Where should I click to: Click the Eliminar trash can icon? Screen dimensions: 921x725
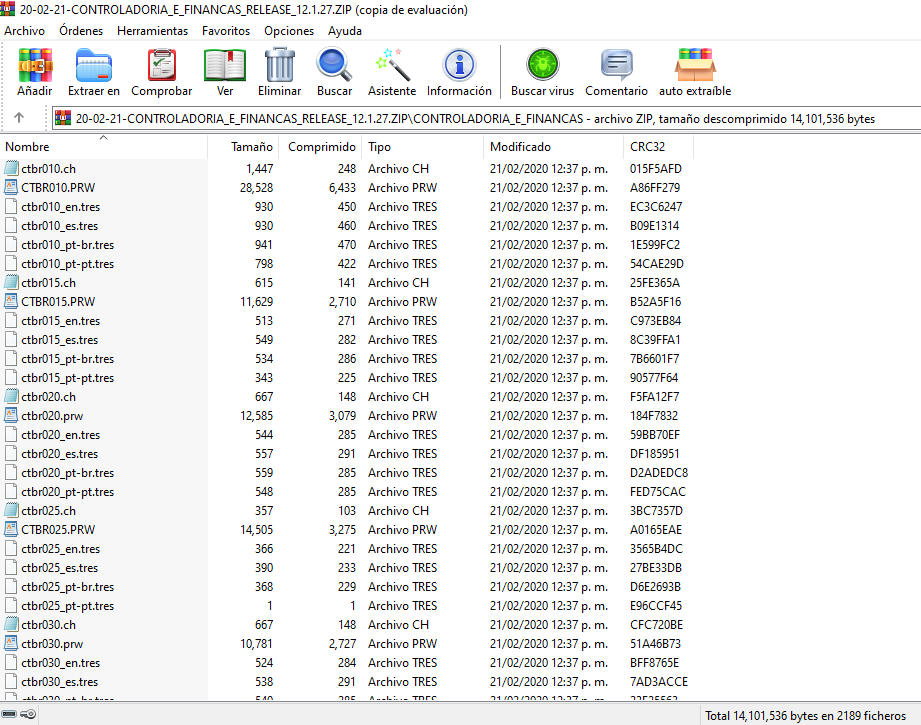coord(280,65)
